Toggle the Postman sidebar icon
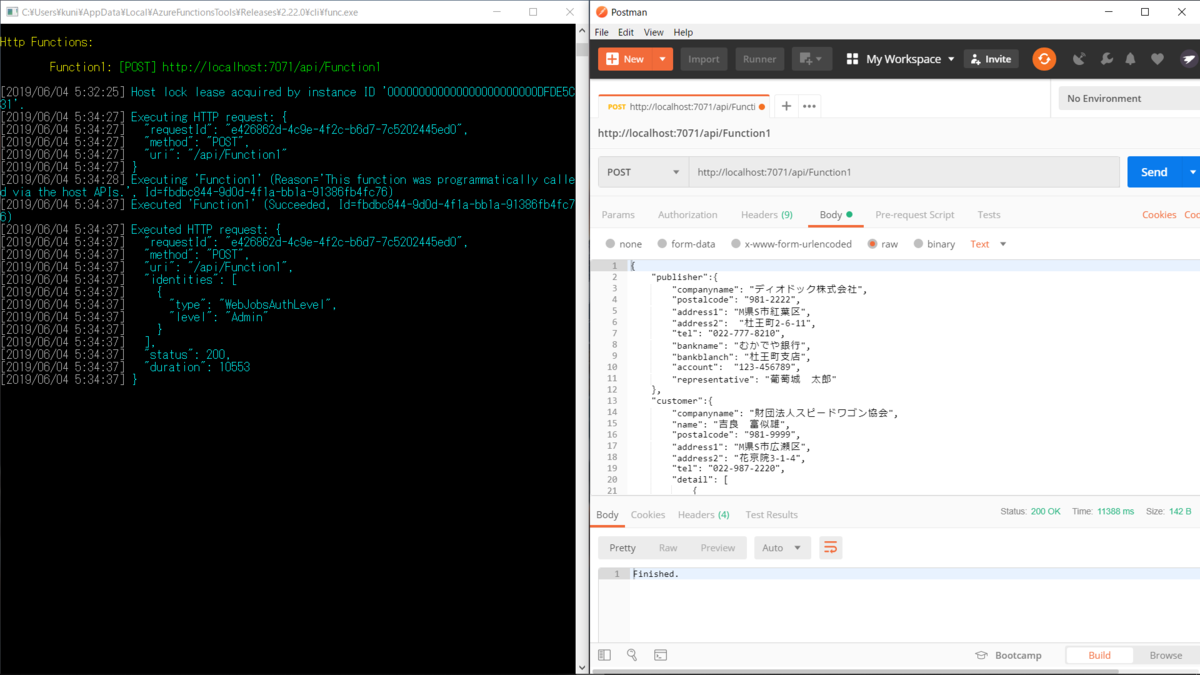Screen dimensions: 1200x675 coord(604,655)
